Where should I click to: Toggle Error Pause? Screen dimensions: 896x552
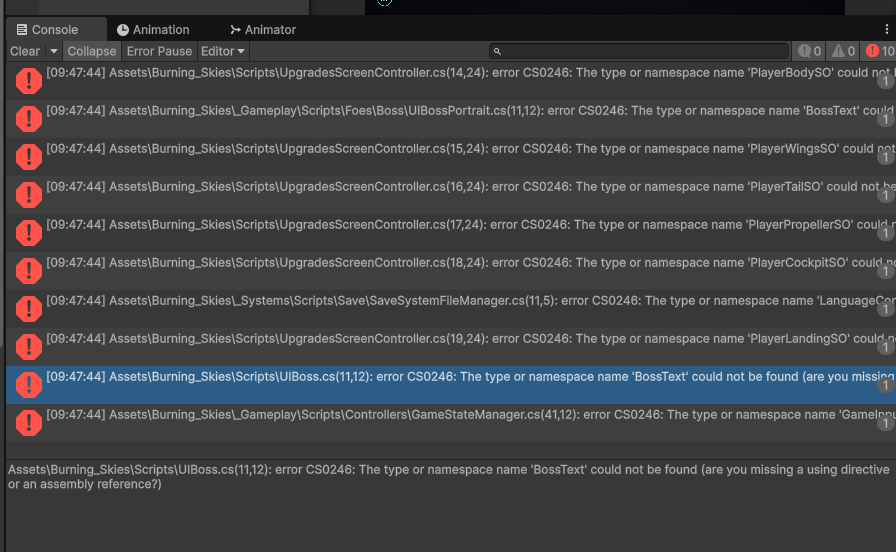(x=159, y=51)
